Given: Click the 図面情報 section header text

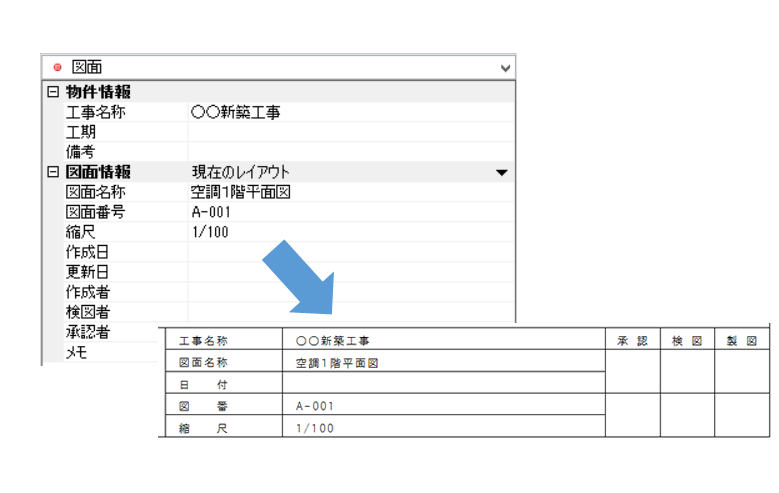Looking at the screenshot, I should point(98,172).
